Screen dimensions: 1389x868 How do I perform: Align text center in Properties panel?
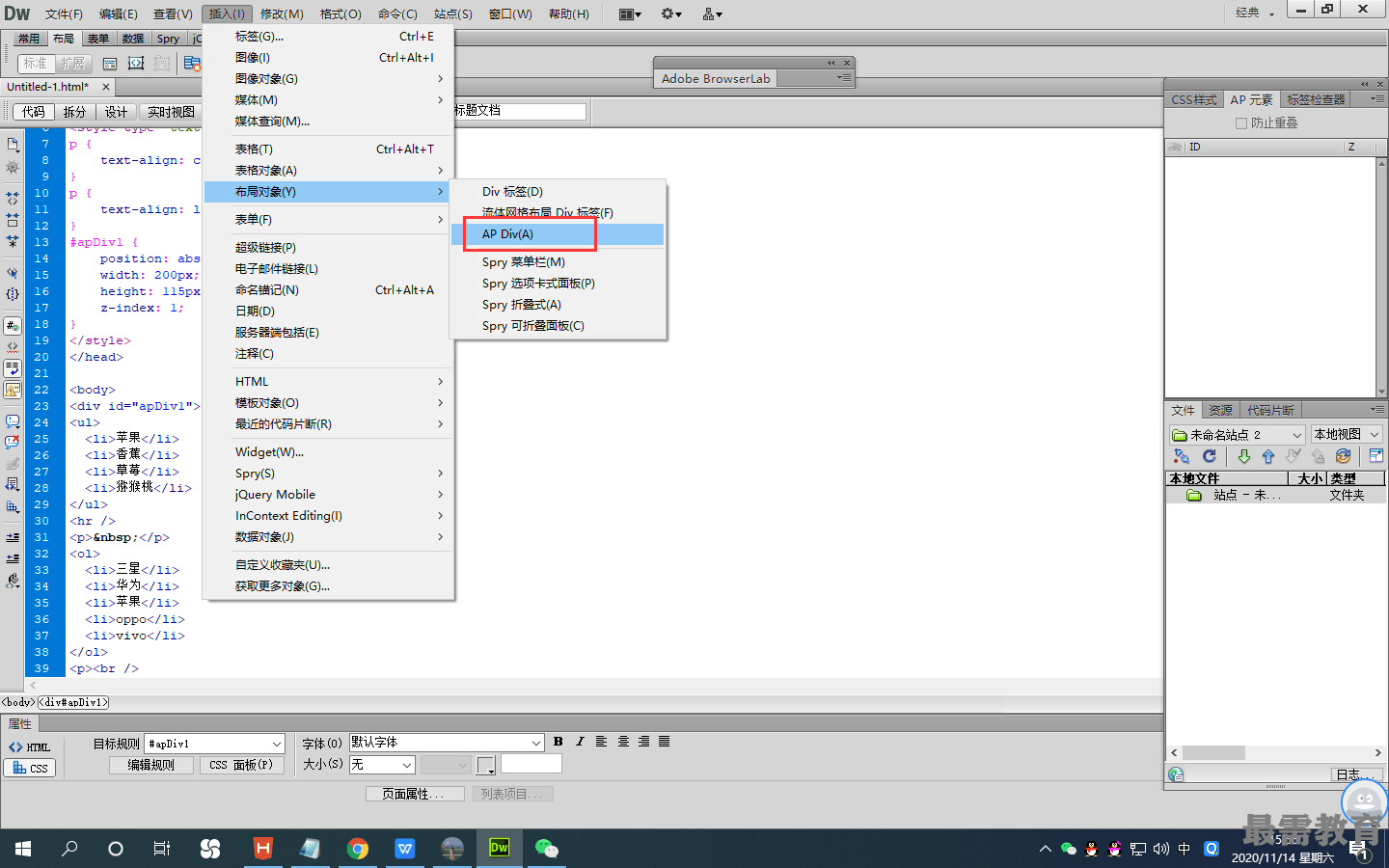[623, 742]
